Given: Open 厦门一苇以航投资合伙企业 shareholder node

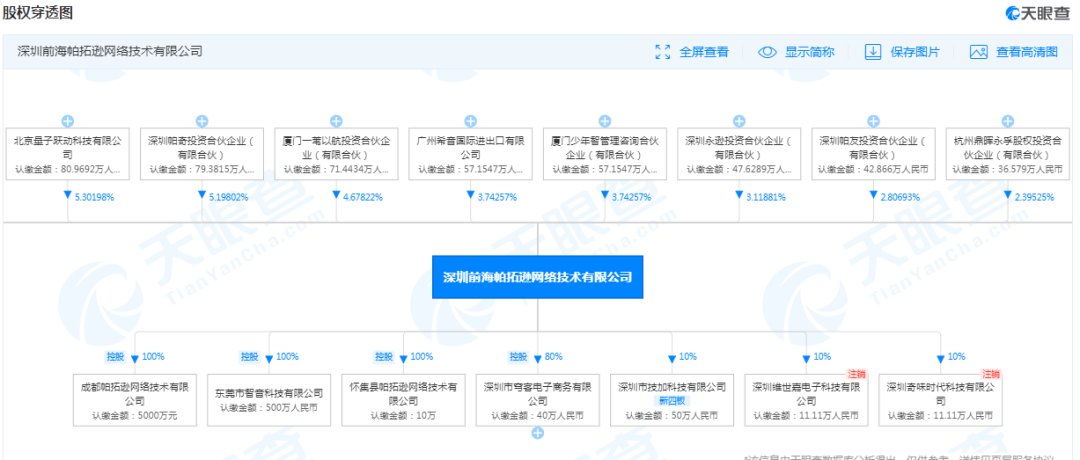Looking at the screenshot, I should 336,154.
